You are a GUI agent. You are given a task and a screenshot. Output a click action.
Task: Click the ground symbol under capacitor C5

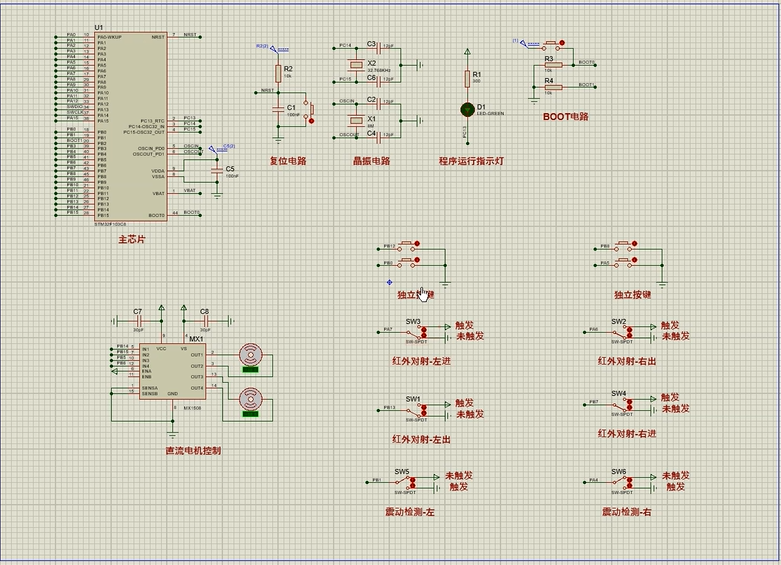[217, 196]
